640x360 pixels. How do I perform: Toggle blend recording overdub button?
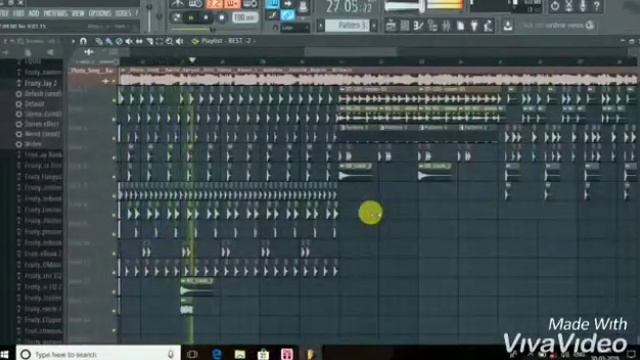pyautogui.click(x=232, y=4)
